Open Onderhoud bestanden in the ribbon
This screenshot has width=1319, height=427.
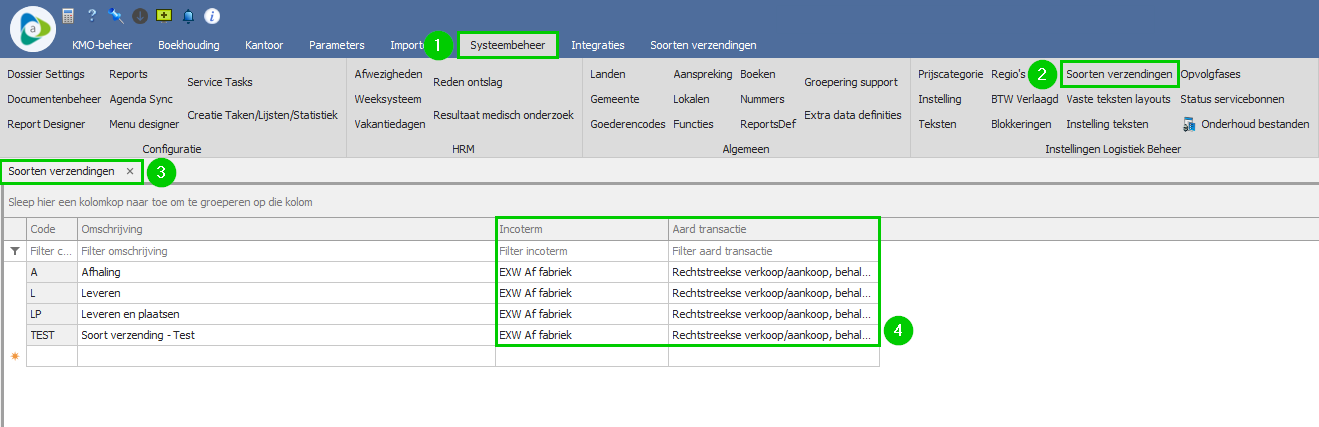(x=1245, y=125)
